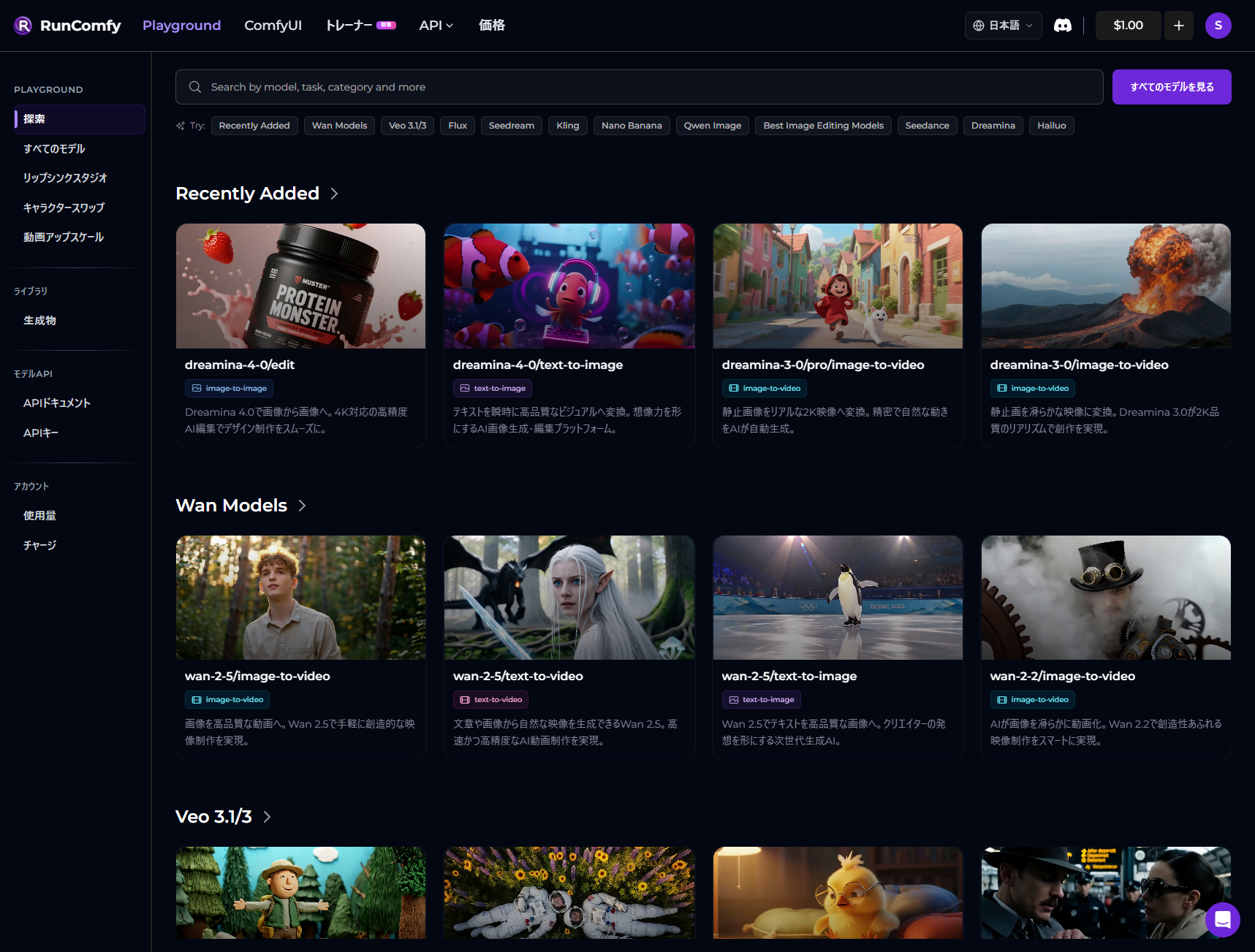The width and height of the screenshot is (1255, 952).
Task: Click the RunComfy logo icon
Action: (x=23, y=26)
